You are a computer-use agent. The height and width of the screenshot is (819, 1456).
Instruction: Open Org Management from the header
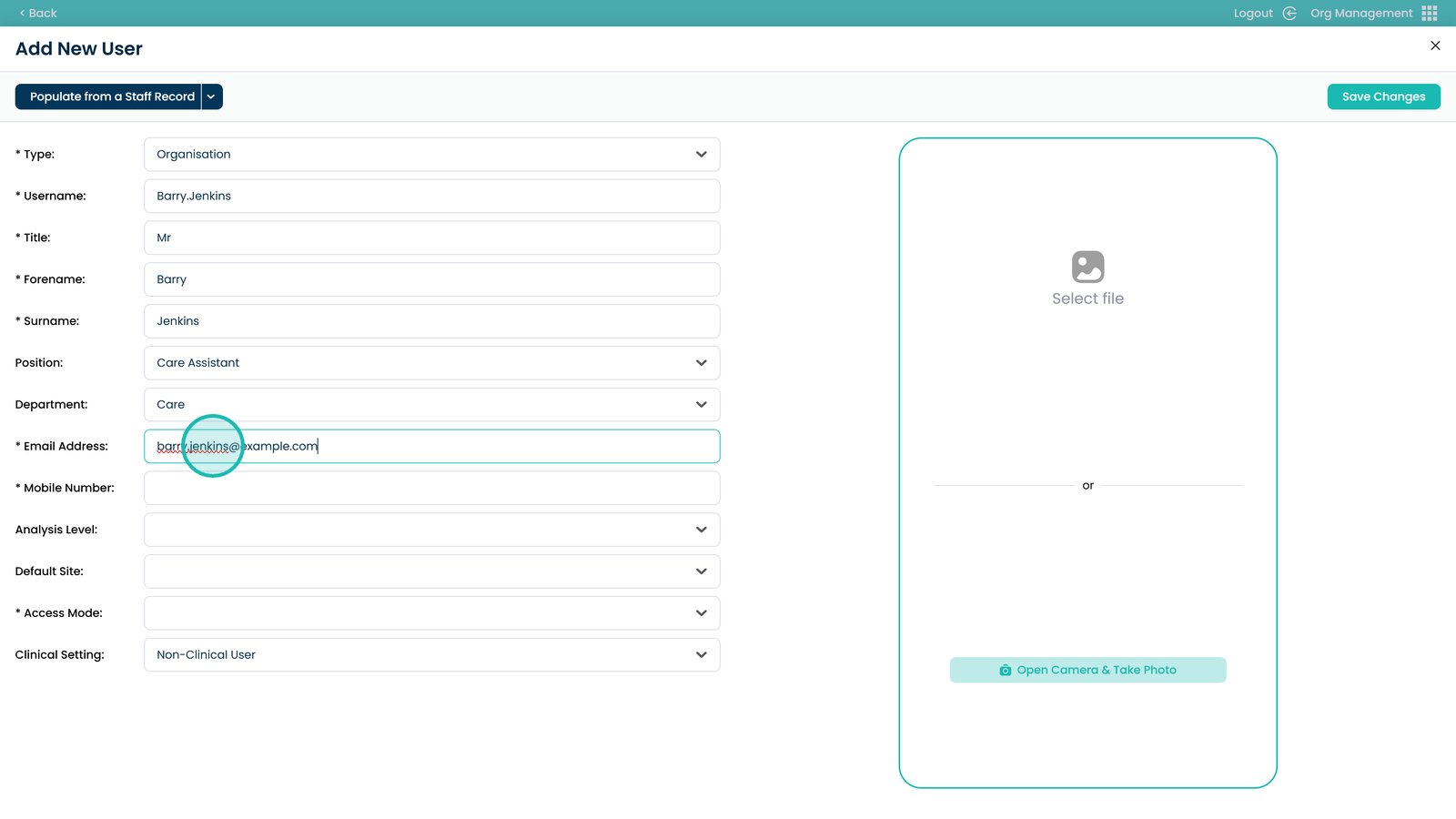(1361, 13)
